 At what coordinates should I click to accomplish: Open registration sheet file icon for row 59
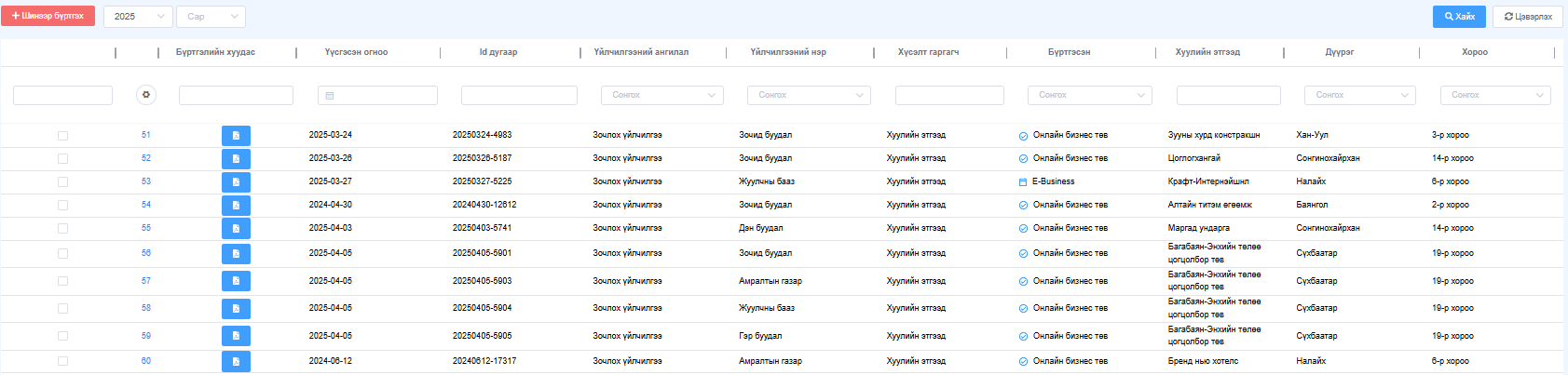[x=236, y=336]
